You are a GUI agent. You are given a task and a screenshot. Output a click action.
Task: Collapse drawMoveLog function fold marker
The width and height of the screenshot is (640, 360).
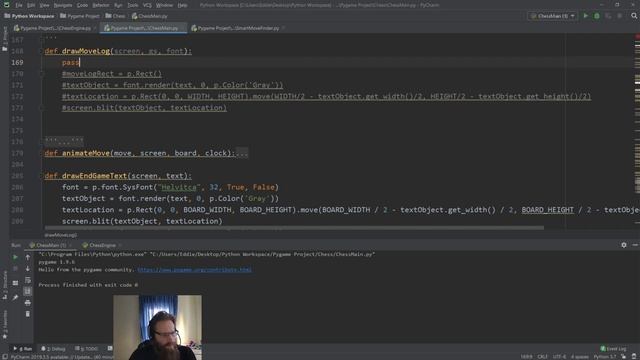(42, 51)
